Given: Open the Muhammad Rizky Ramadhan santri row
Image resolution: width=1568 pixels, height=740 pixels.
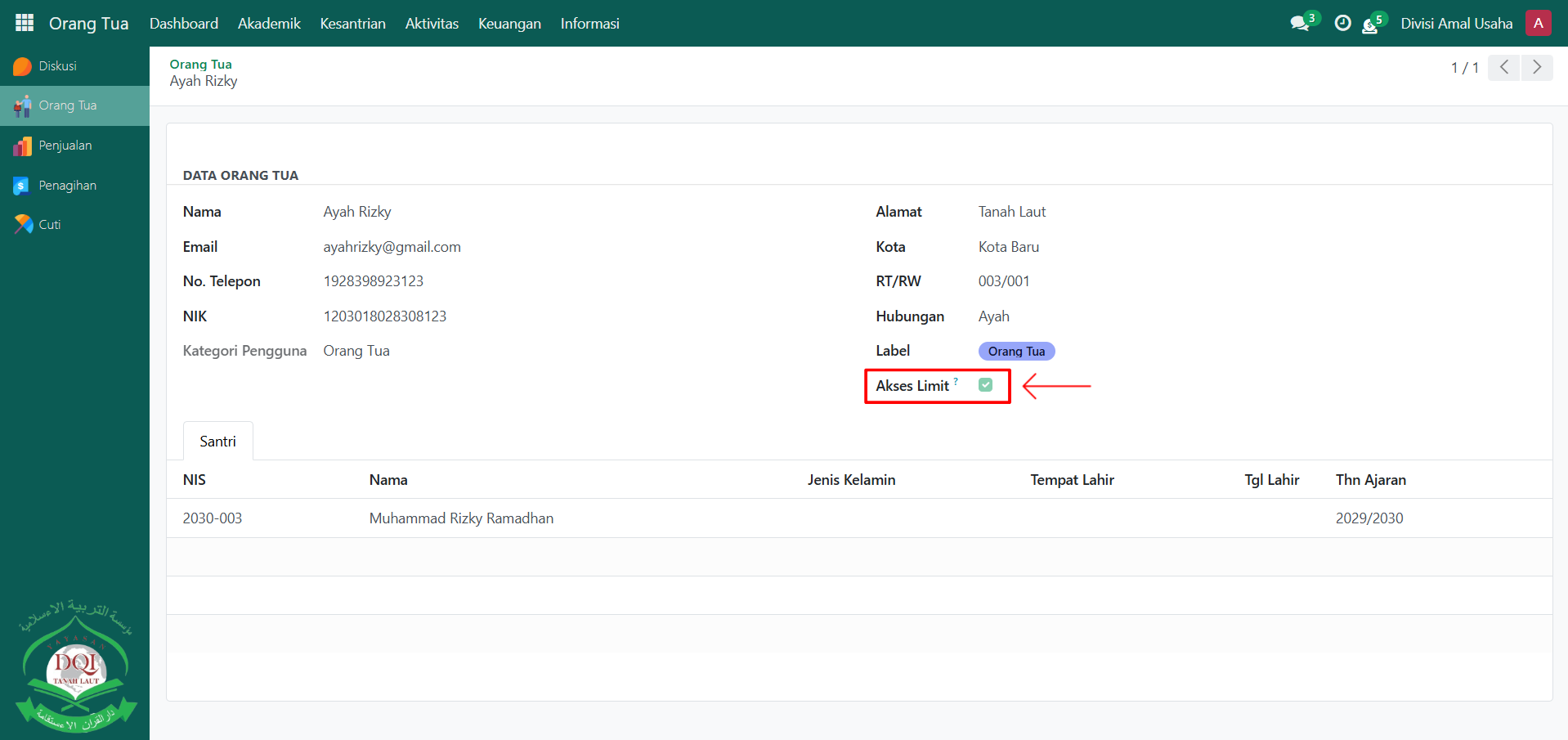Looking at the screenshot, I should tap(461, 518).
